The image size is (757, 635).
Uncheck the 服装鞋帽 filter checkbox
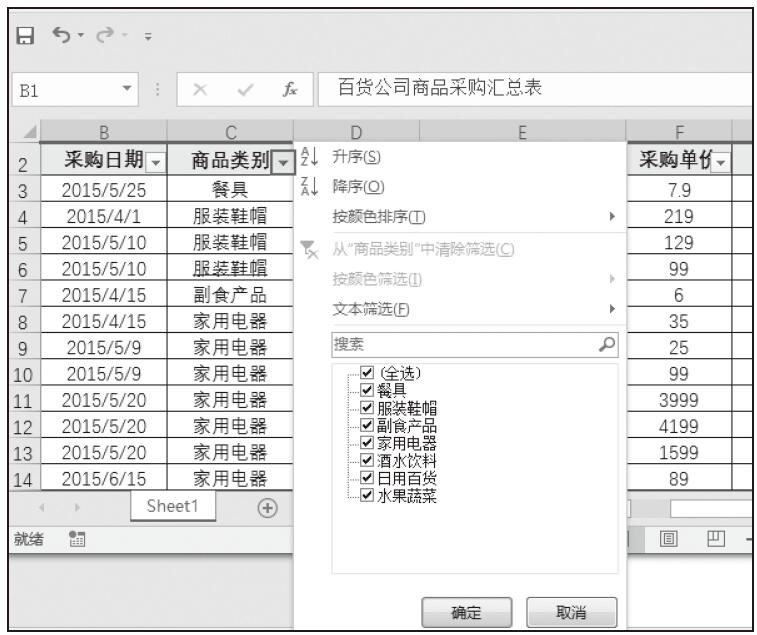(x=367, y=407)
